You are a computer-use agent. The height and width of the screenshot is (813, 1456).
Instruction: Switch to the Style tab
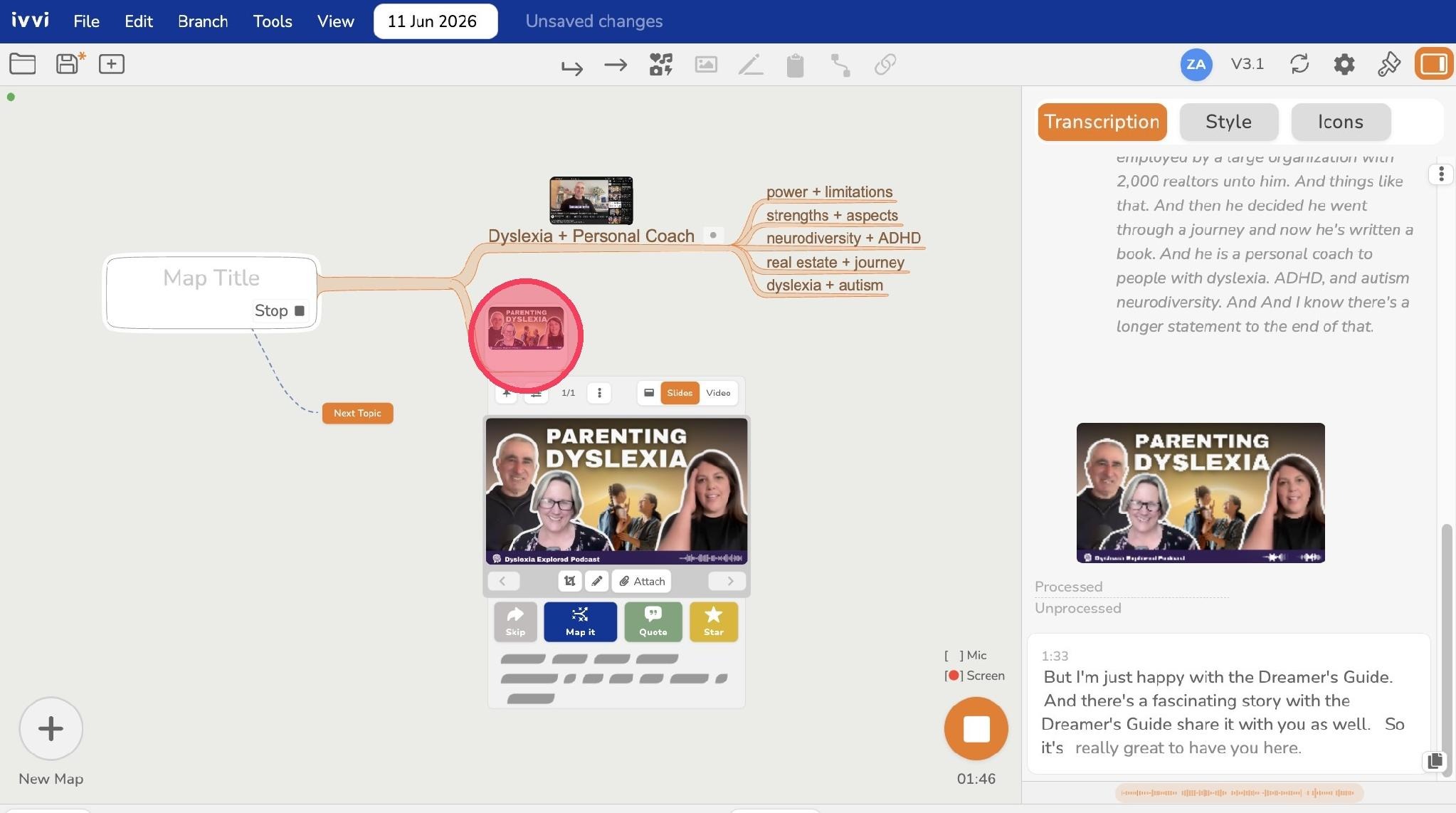1228,122
